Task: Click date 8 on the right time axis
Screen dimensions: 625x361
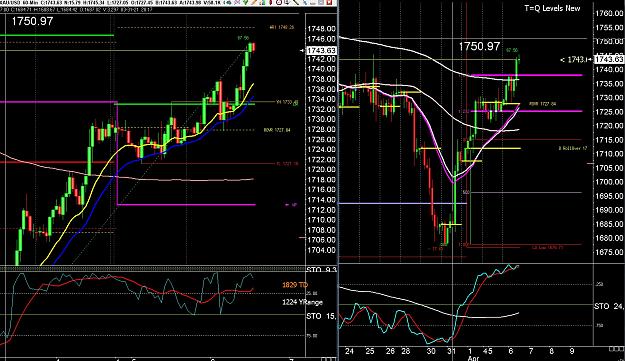Action: pyautogui.click(x=552, y=351)
